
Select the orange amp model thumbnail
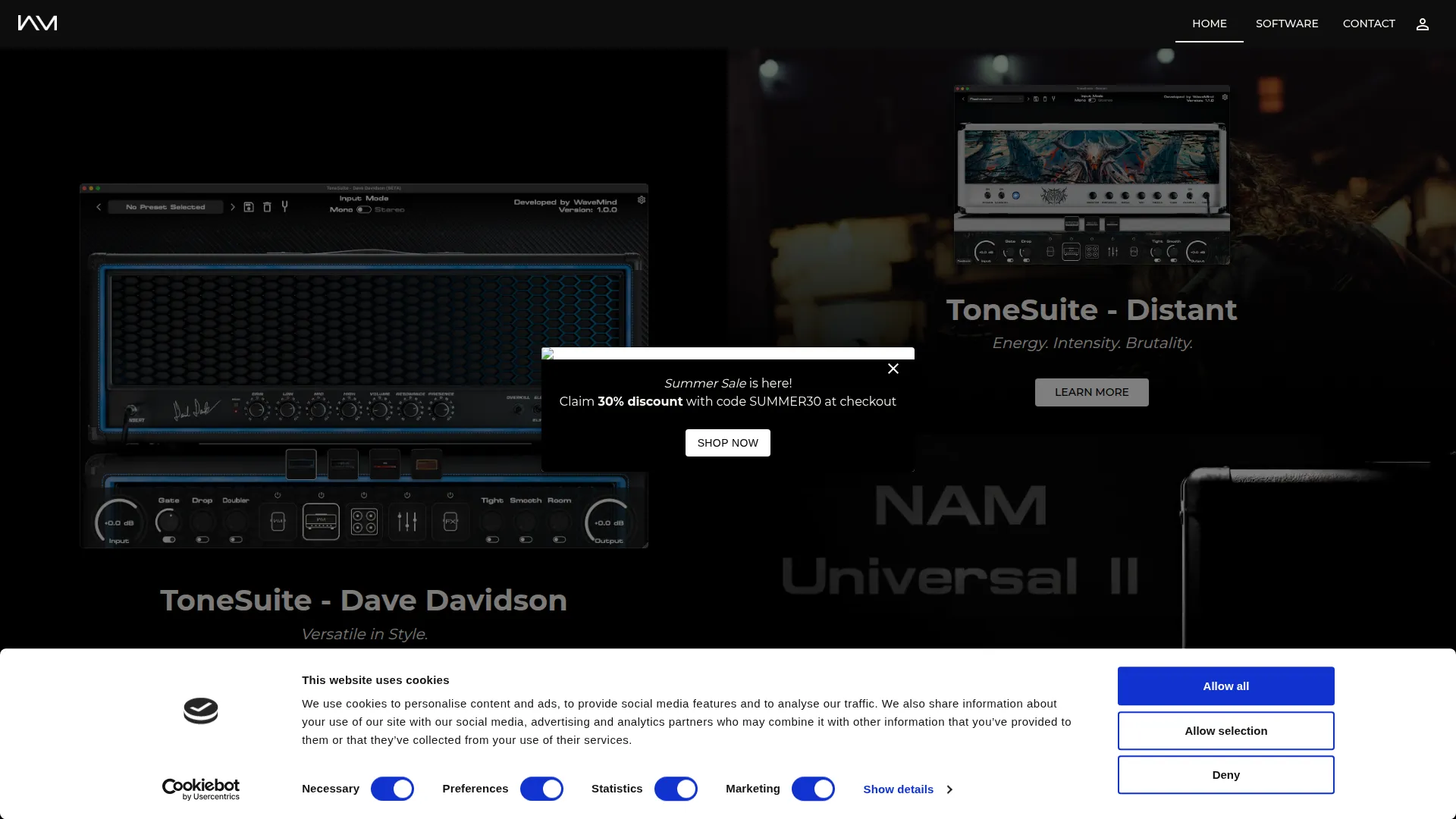[426, 464]
